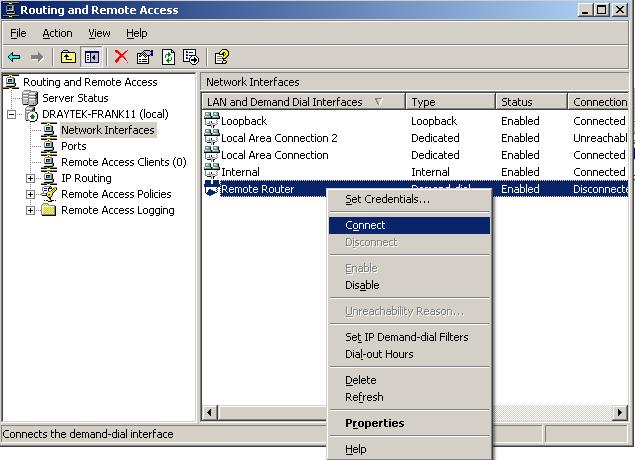Click the Loopback interface icon

pyautogui.click(x=212, y=120)
